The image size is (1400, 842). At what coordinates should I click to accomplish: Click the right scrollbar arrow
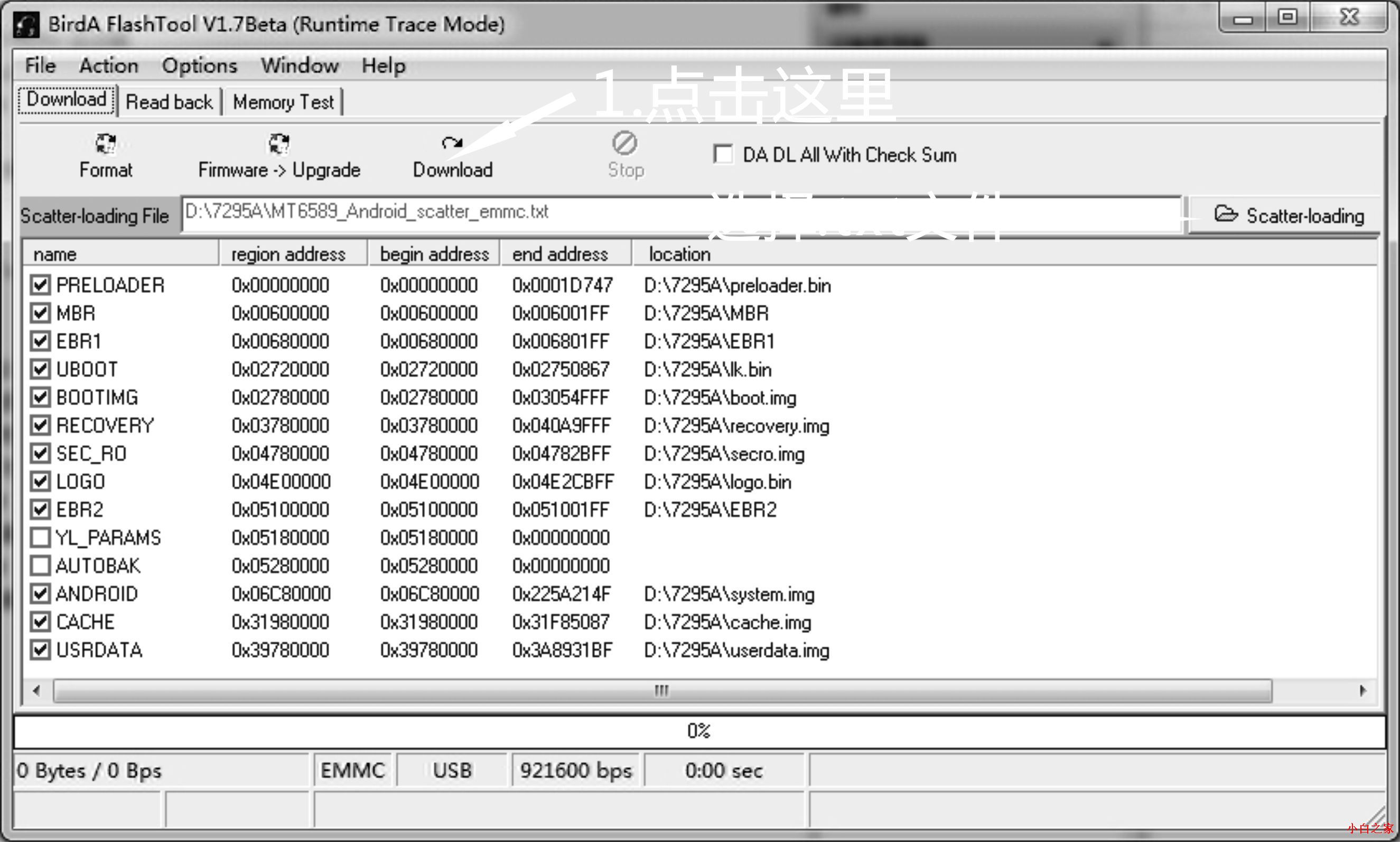(1363, 691)
